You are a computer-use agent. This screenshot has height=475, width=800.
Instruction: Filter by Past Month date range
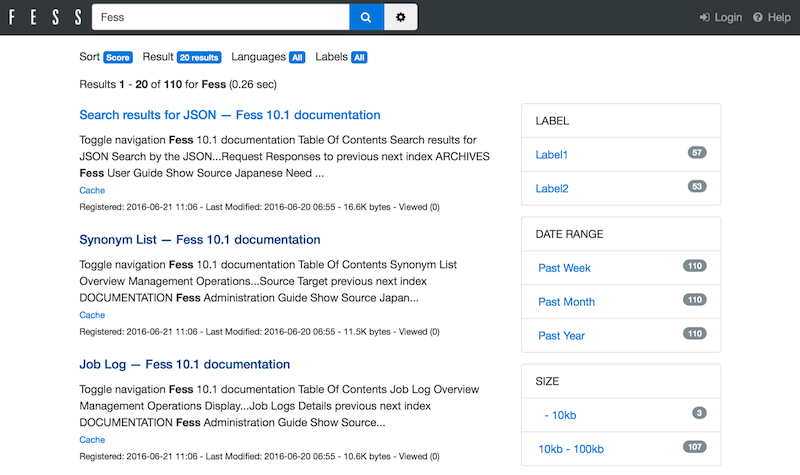tap(566, 302)
